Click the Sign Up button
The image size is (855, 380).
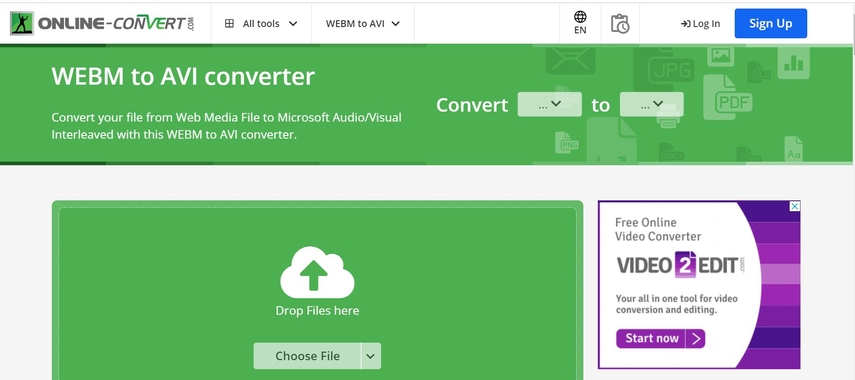click(x=770, y=23)
